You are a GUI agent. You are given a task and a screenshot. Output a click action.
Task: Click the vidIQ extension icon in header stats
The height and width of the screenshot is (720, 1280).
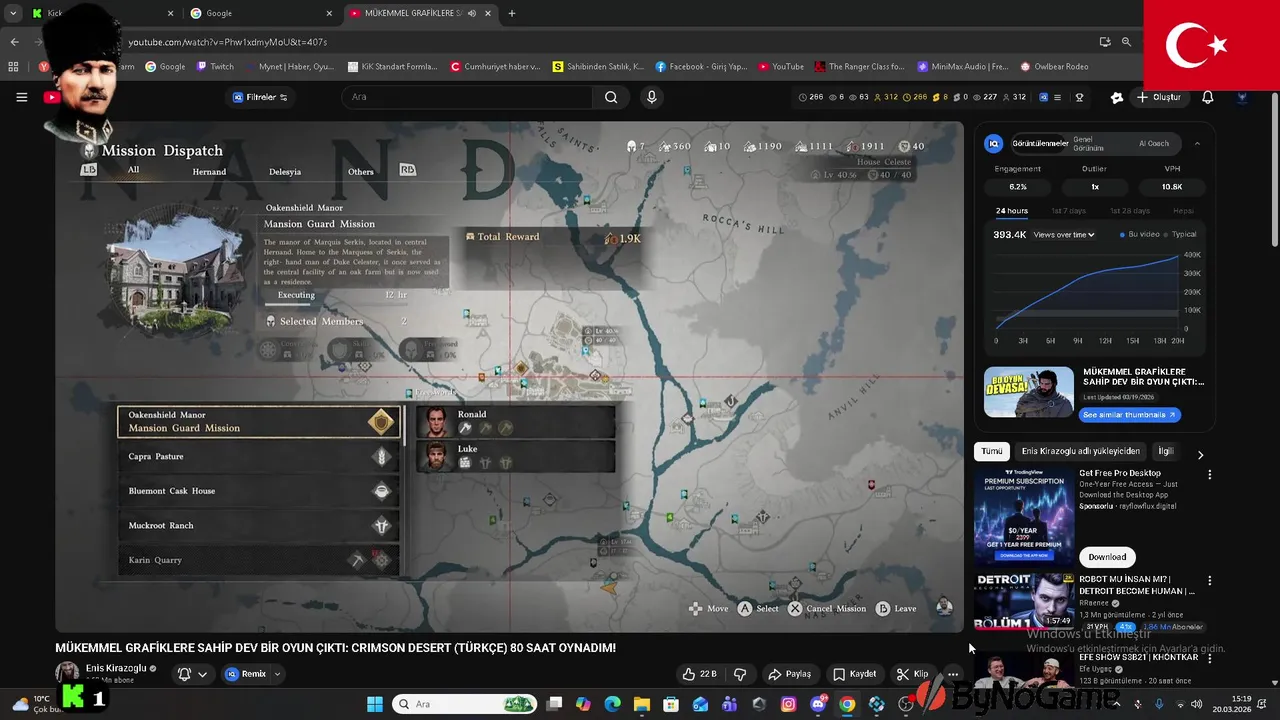(1043, 97)
